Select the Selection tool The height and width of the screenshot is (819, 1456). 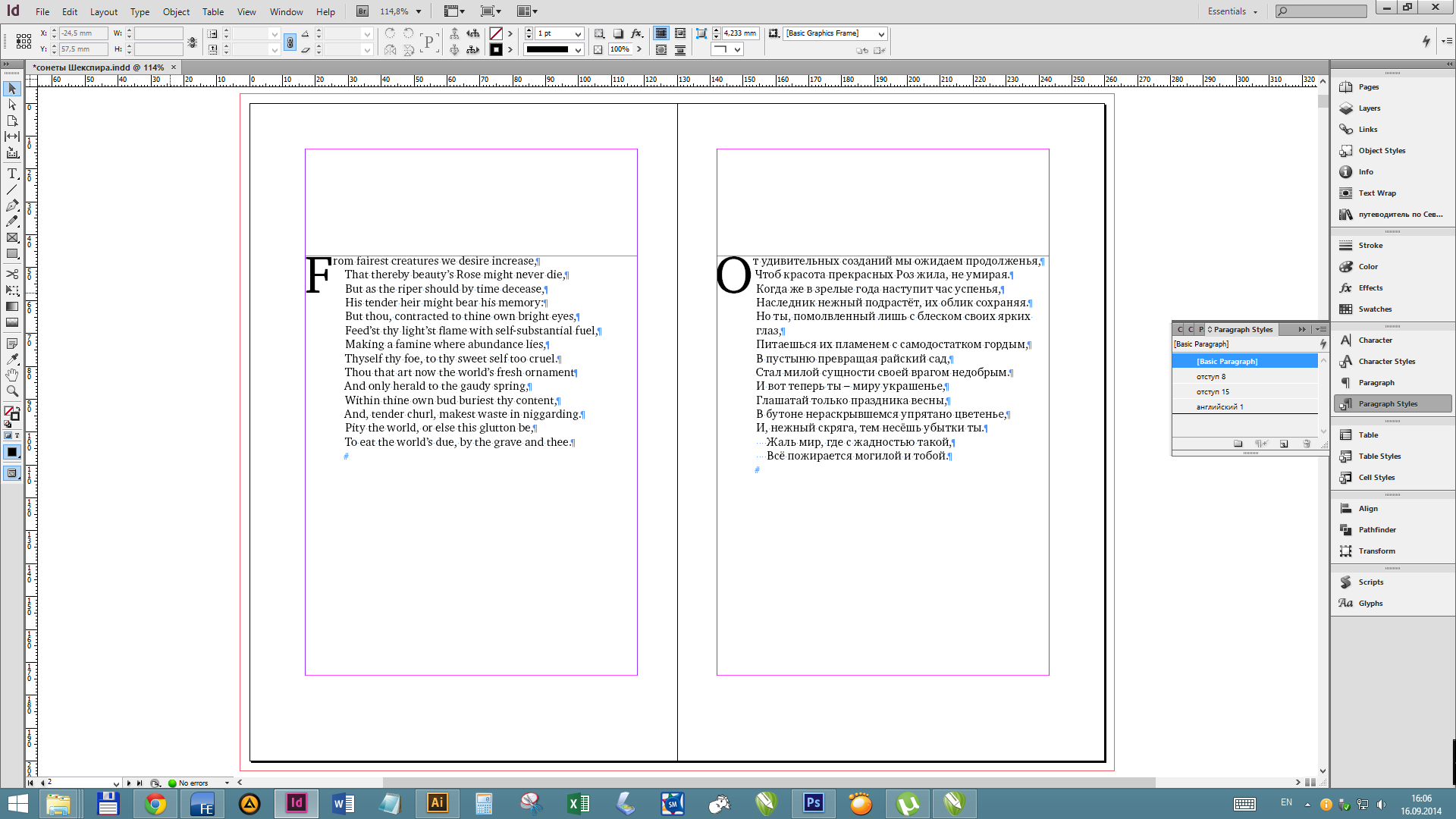tap(12, 89)
